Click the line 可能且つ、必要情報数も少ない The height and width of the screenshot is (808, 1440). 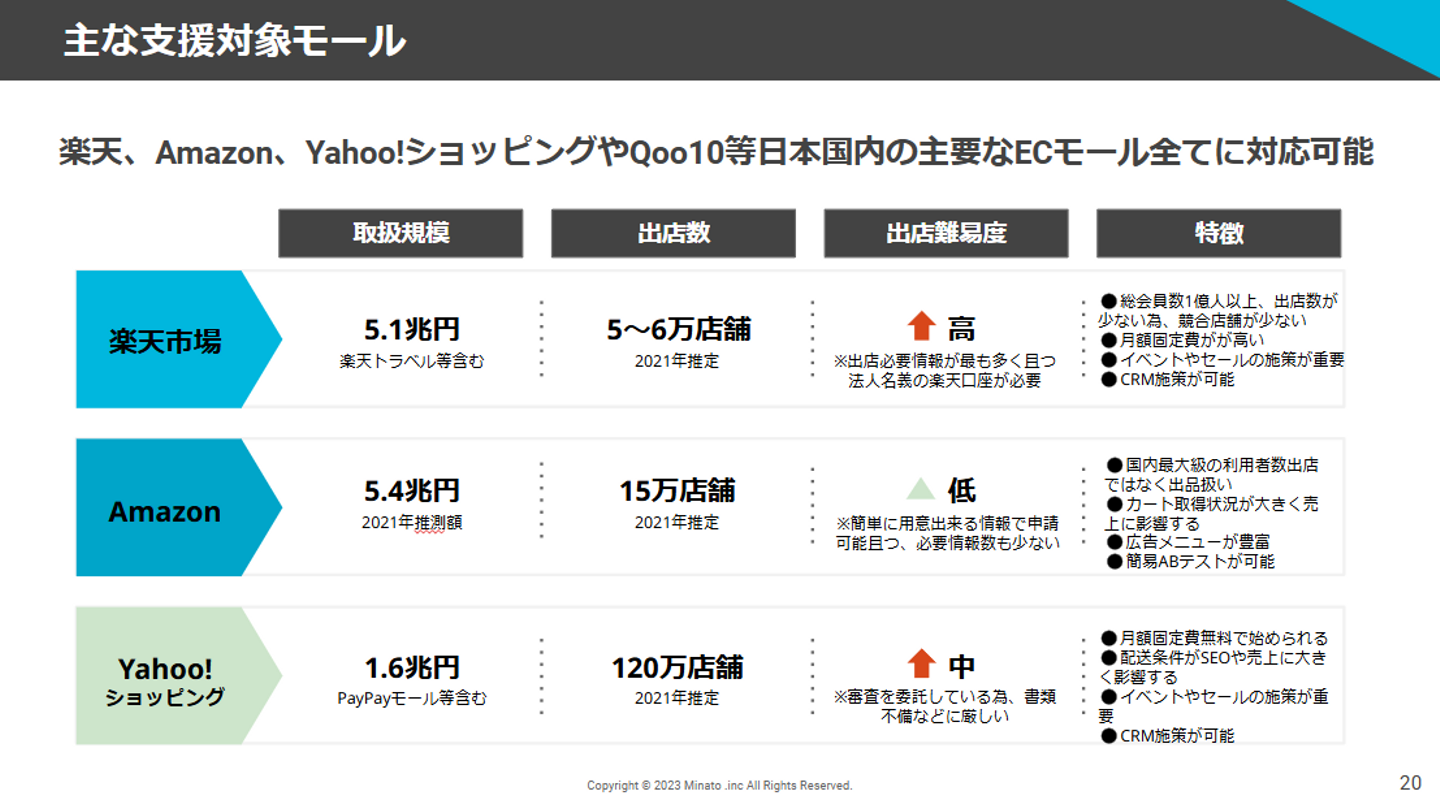(947, 543)
